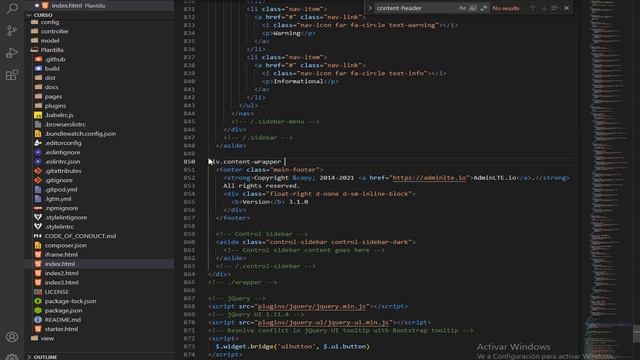Toggle Find in Selection icon
Screen dimensions: 640x360
554,8
